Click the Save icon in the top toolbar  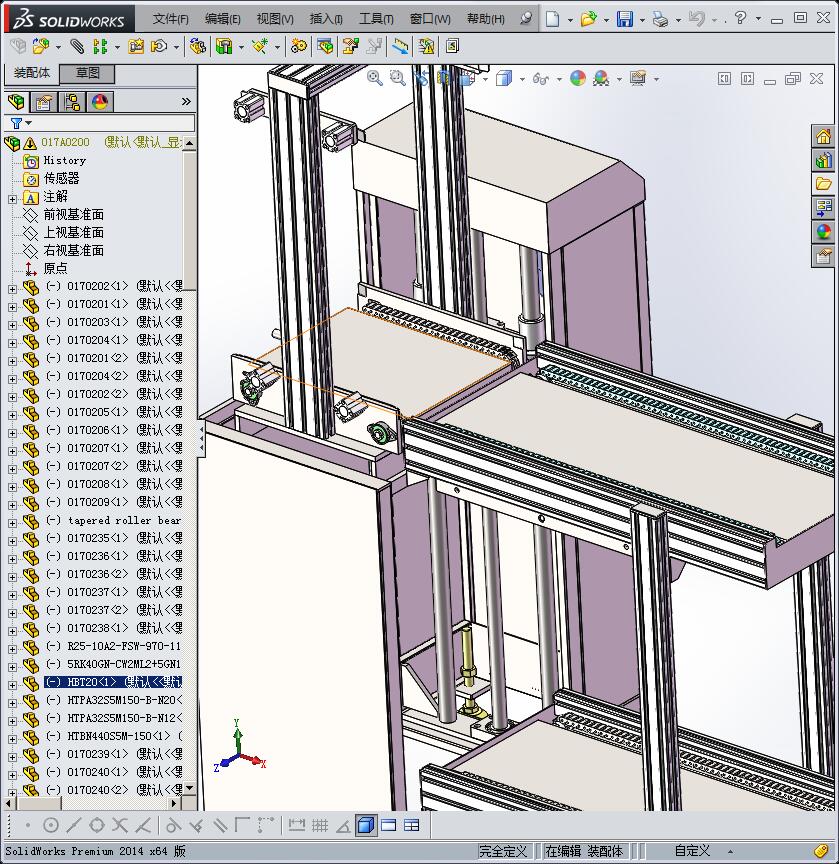pos(624,18)
